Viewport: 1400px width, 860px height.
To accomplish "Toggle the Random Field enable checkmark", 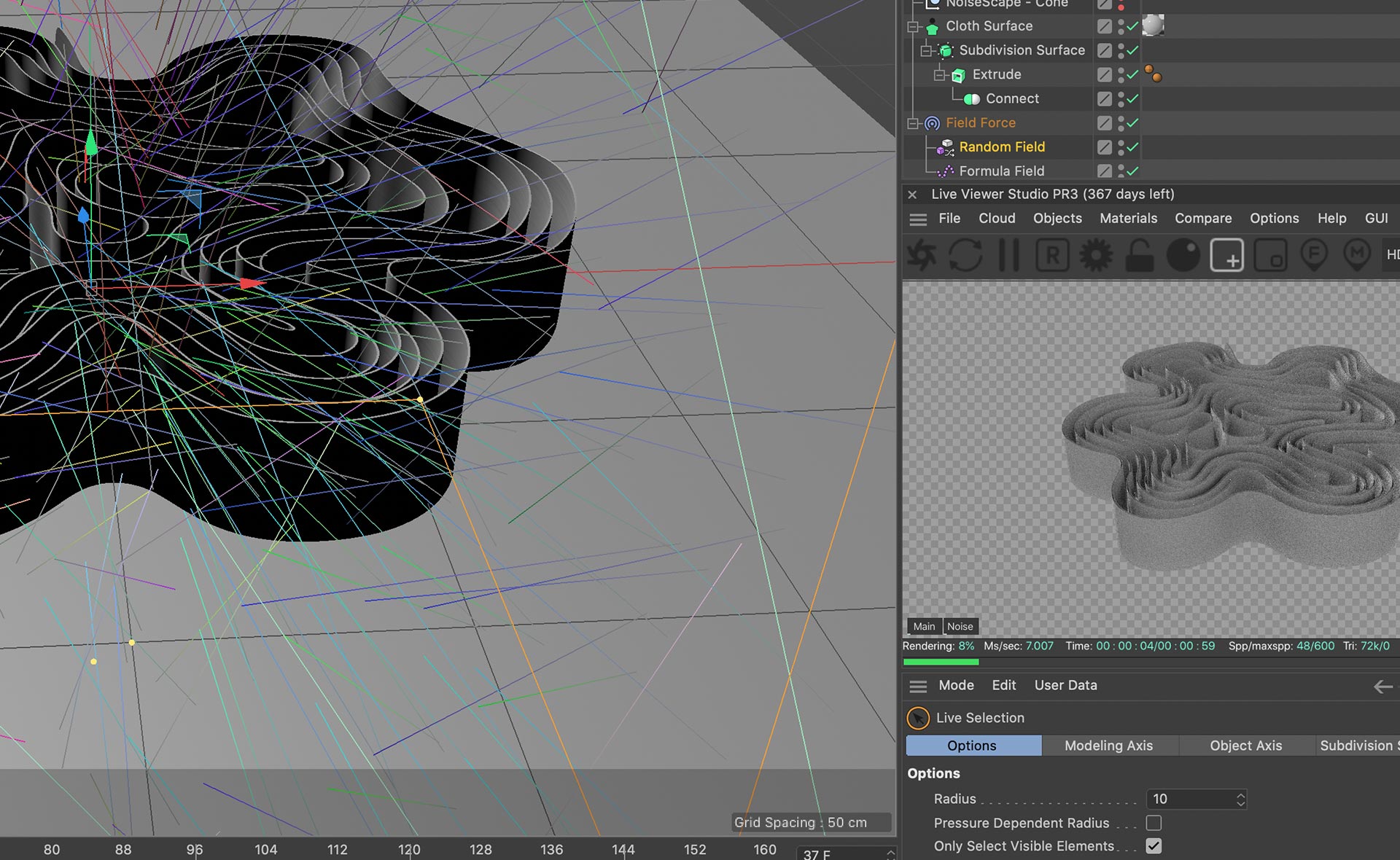I will [x=1132, y=147].
